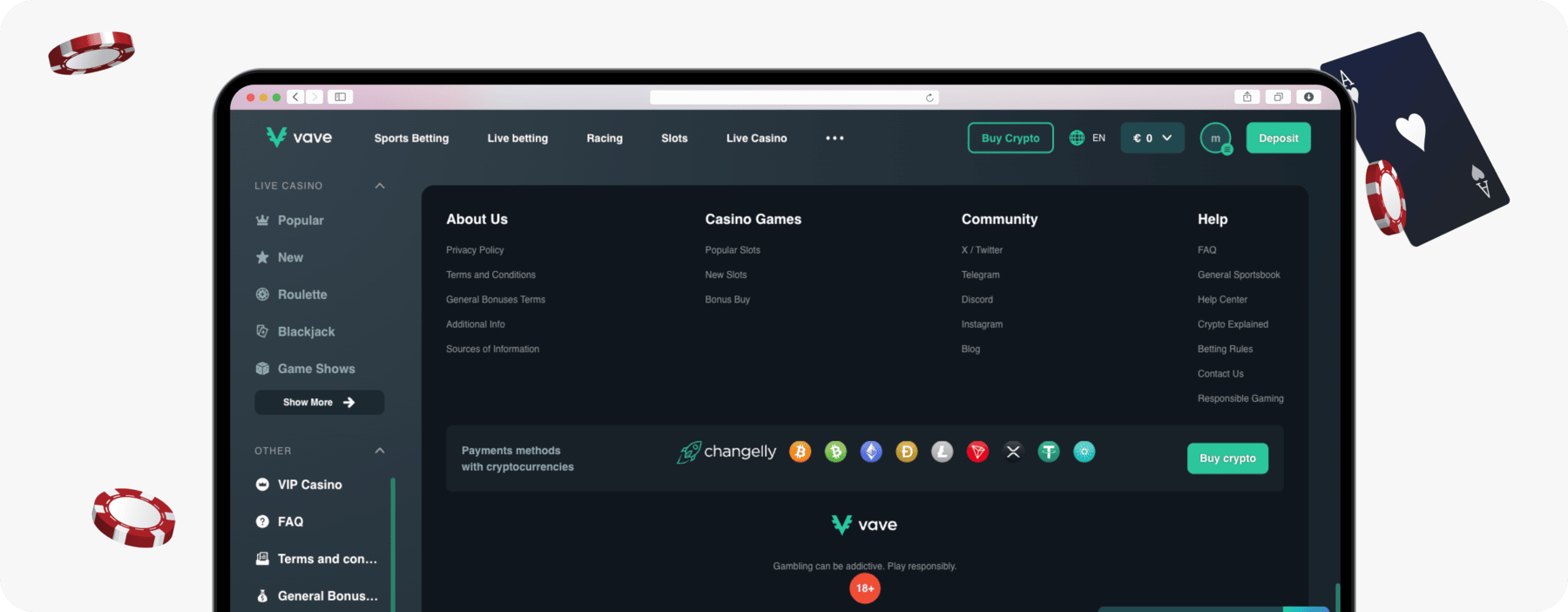Open the Discord community link

977,299
